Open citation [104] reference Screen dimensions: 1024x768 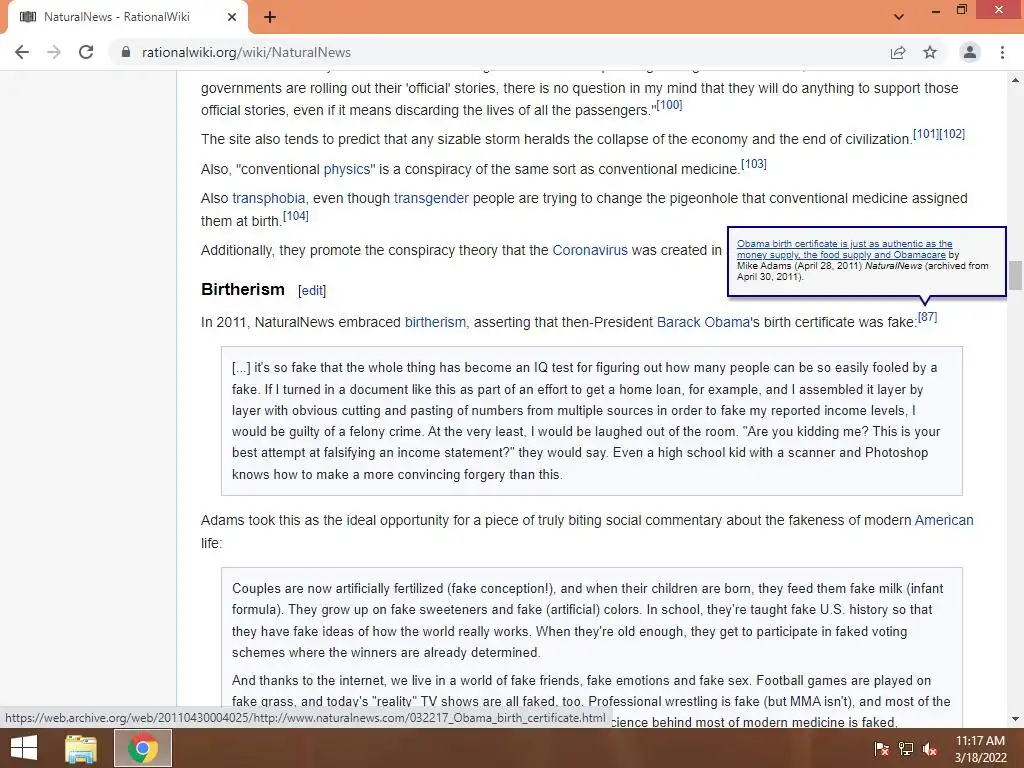(x=296, y=216)
